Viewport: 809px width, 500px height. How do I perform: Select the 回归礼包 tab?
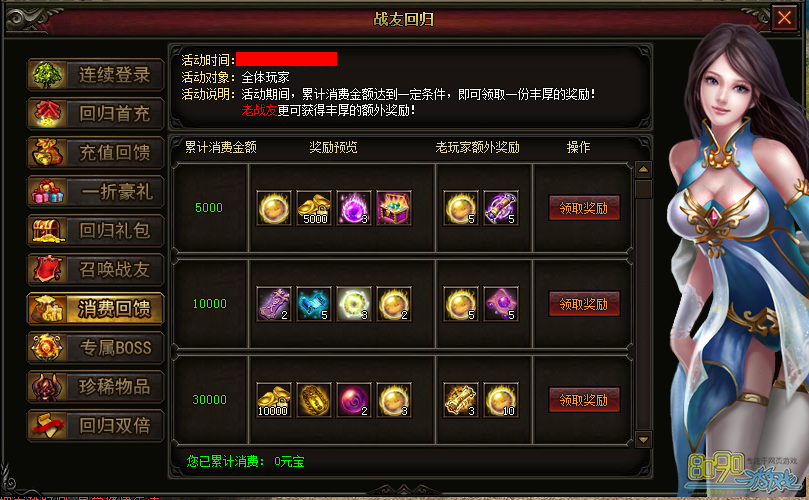[x=96, y=231]
